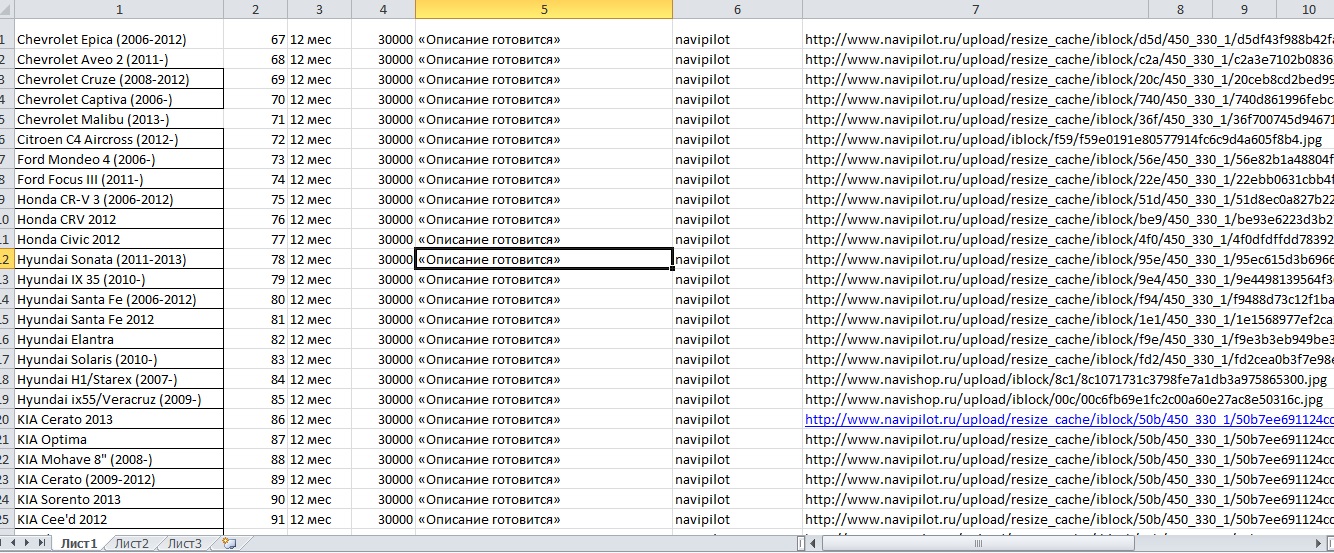Select the Hyundai Sonata (2011-2013) cell

[119, 259]
